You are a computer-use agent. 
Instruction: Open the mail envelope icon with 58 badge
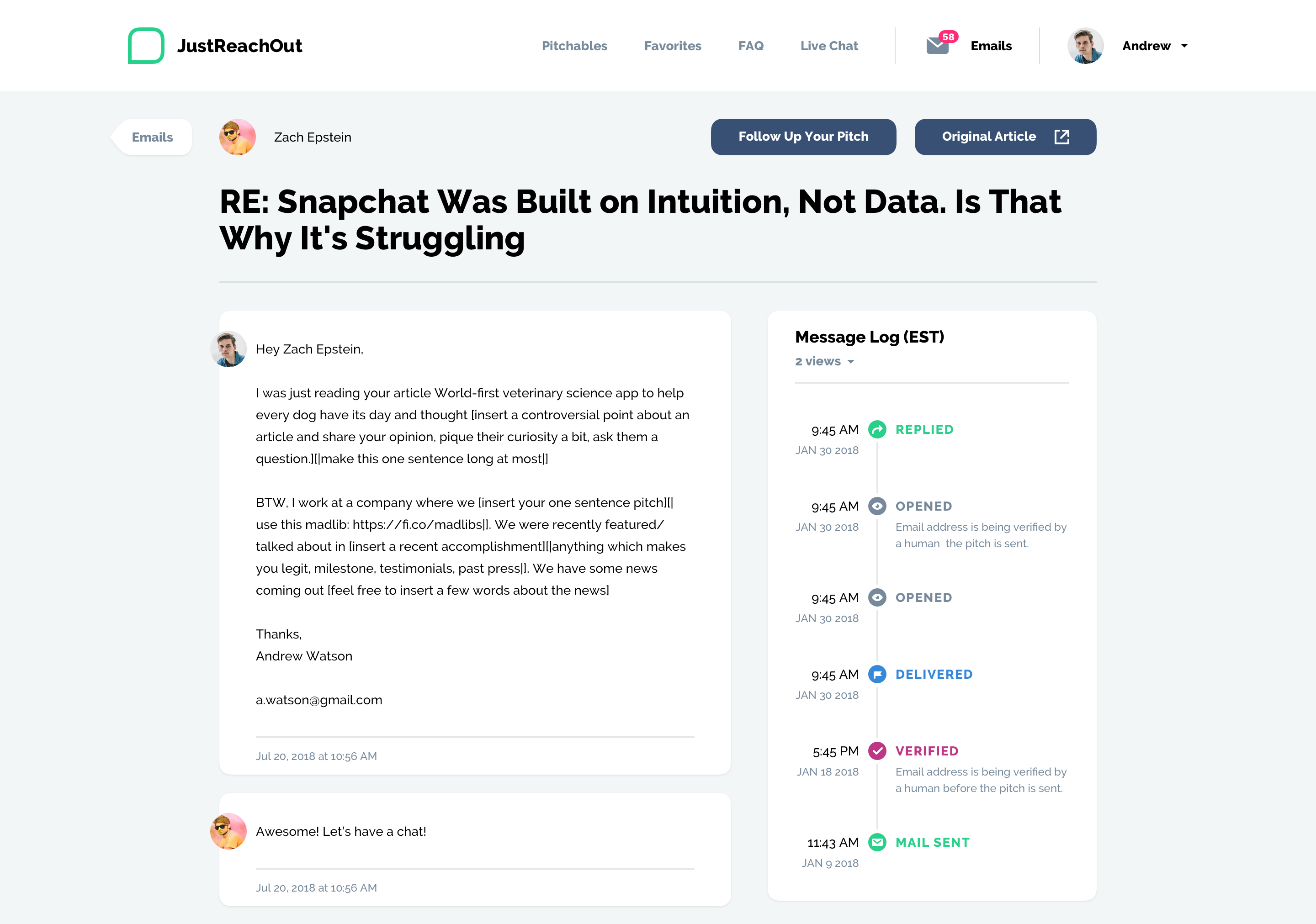(x=938, y=45)
